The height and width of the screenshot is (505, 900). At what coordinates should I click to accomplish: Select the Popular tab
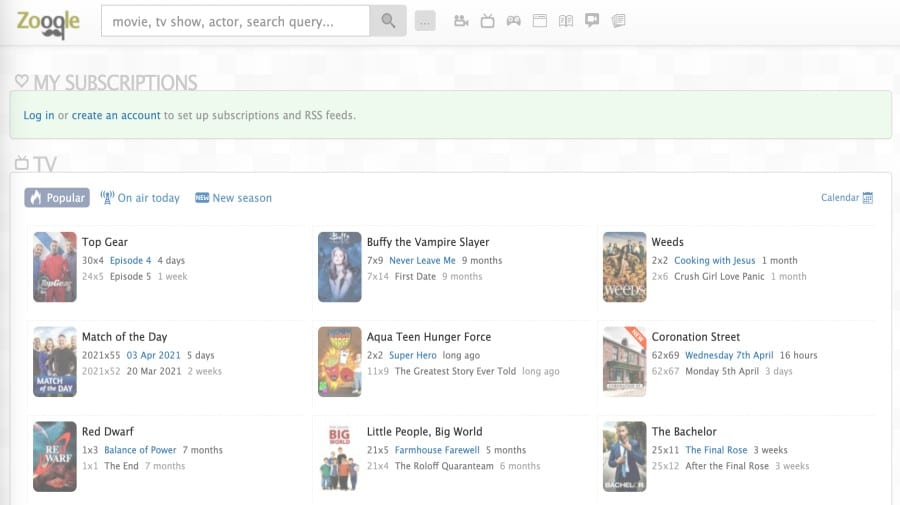click(57, 197)
